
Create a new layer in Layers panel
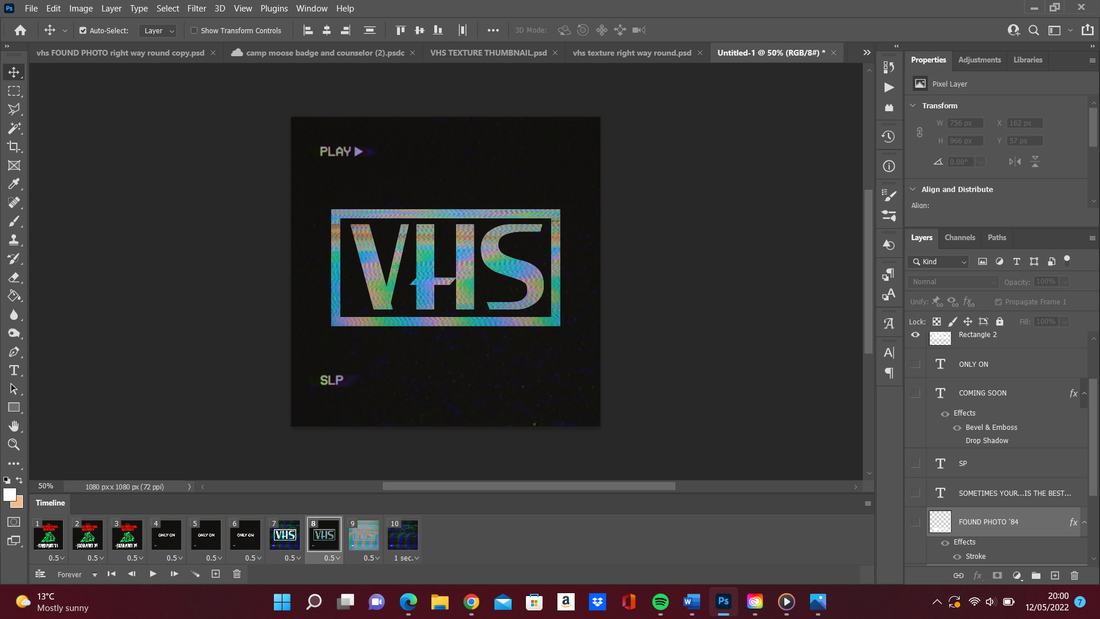pyautogui.click(x=1055, y=575)
